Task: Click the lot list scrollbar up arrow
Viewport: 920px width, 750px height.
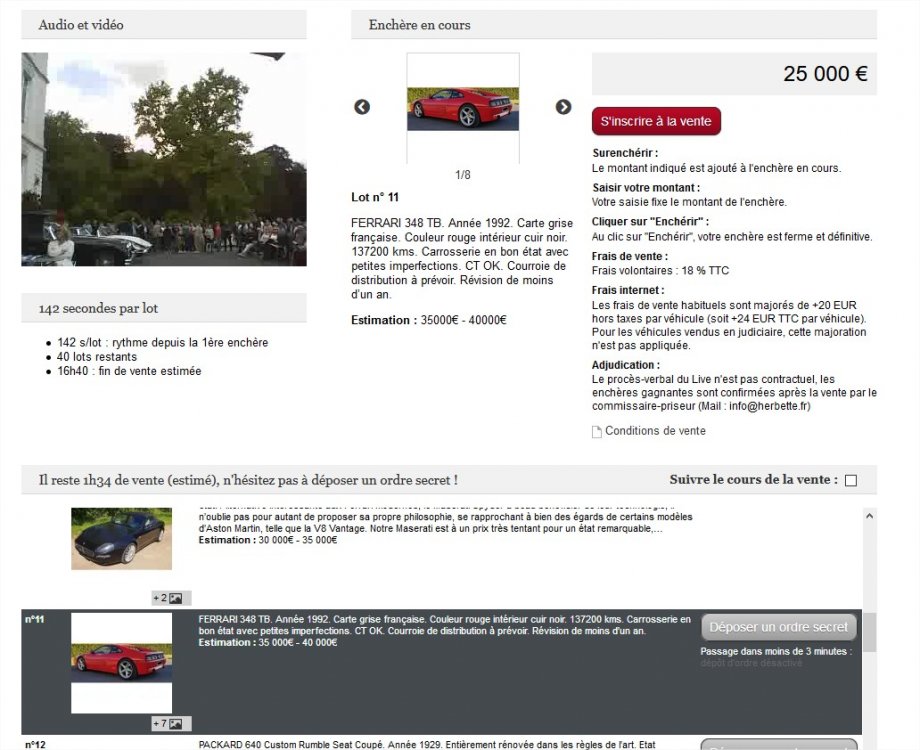Action: [x=870, y=516]
